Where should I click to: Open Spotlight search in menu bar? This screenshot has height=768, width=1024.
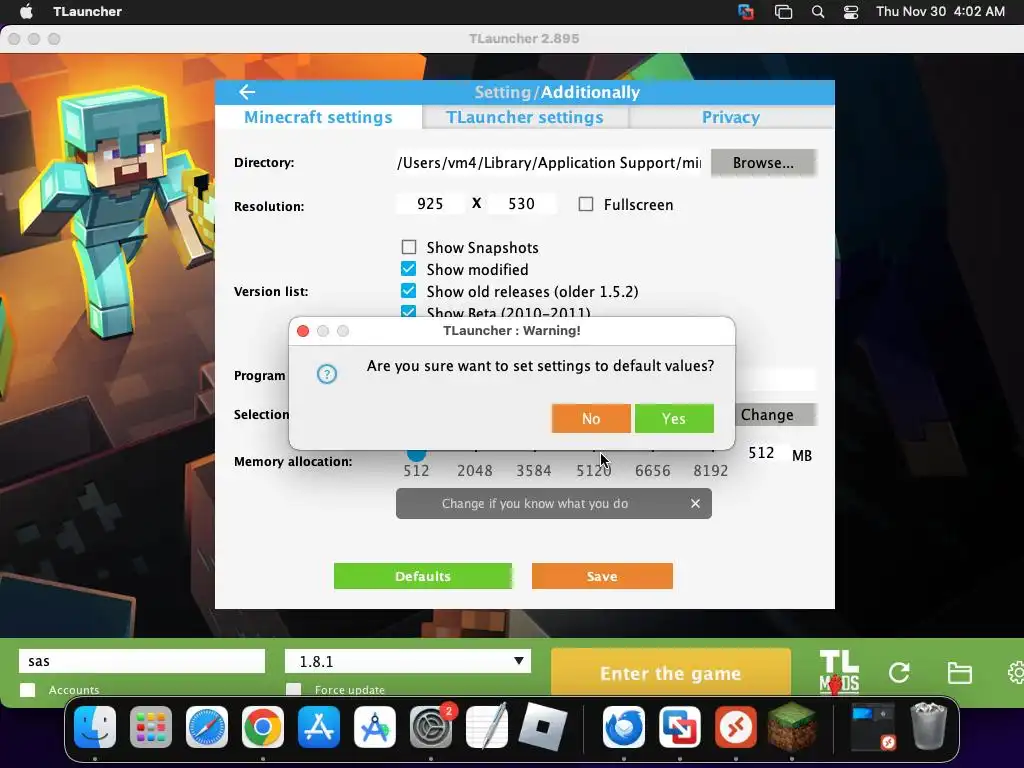[818, 12]
